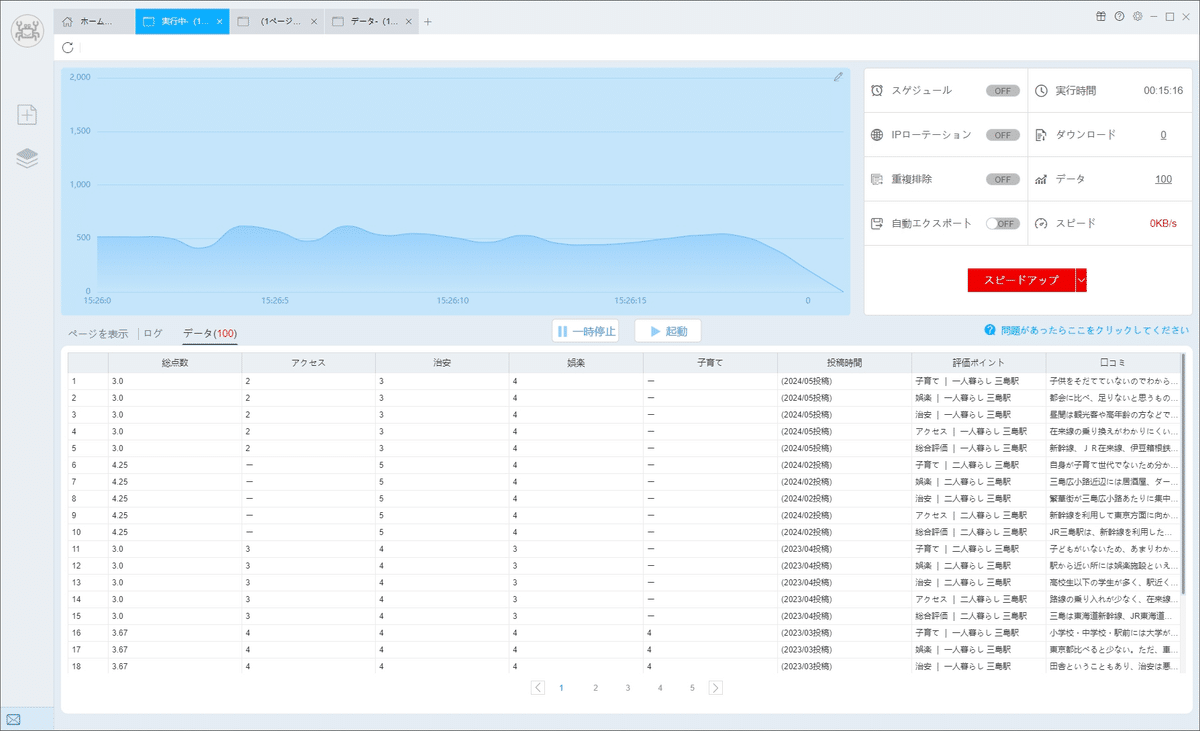Click the 00:15:16 run time value
The height and width of the screenshot is (731, 1200).
(1164, 90)
